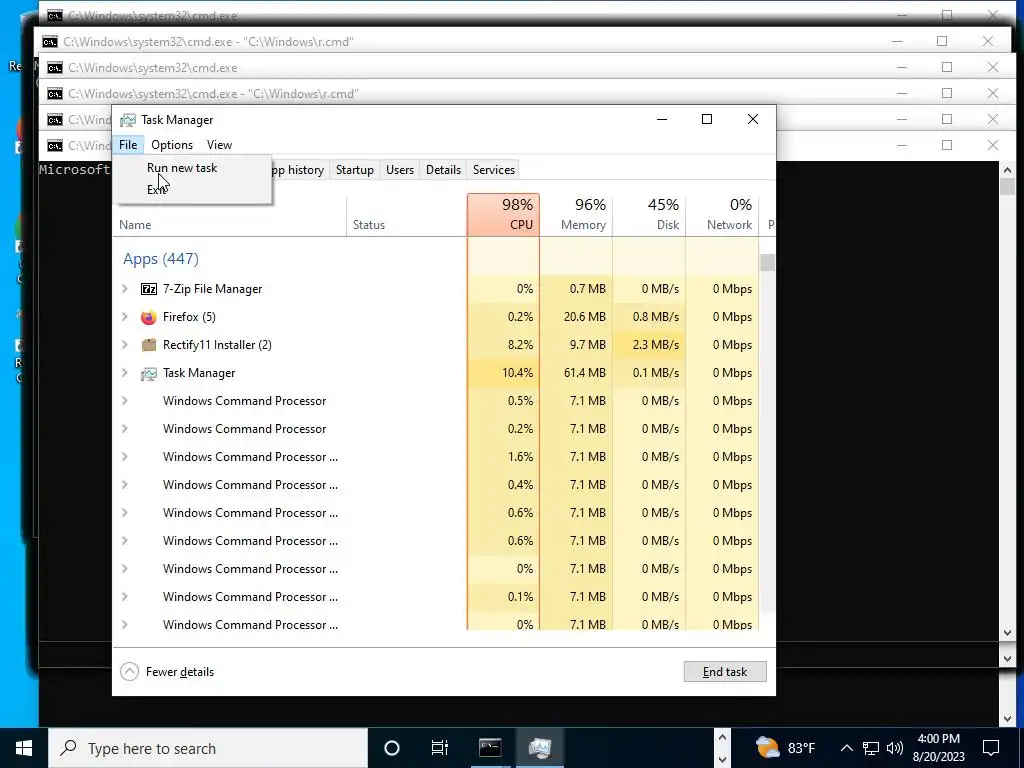Expand the Windows Command Processor row using 0.1% CPU

(x=125, y=597)
